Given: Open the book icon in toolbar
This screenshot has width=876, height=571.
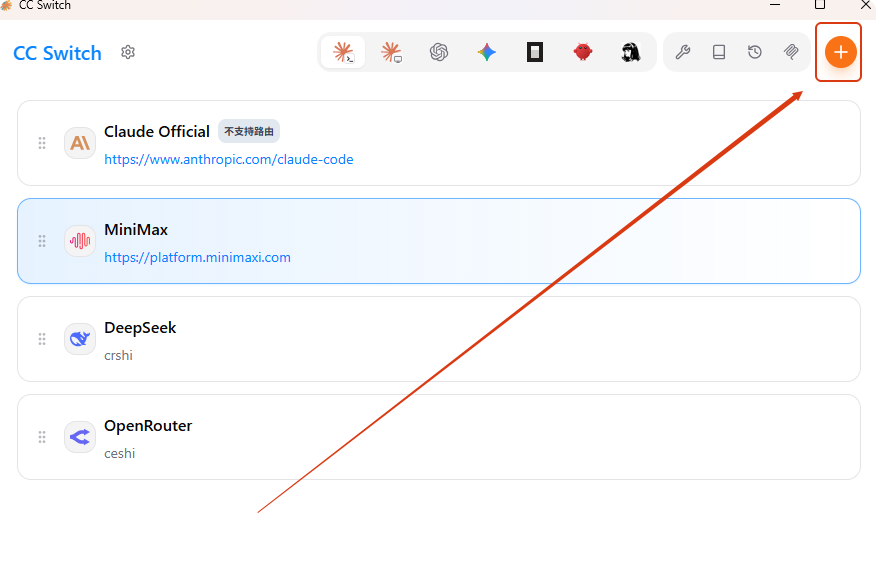Looking at the screenshot, I should pyautogui.click(x=719, y=53).
